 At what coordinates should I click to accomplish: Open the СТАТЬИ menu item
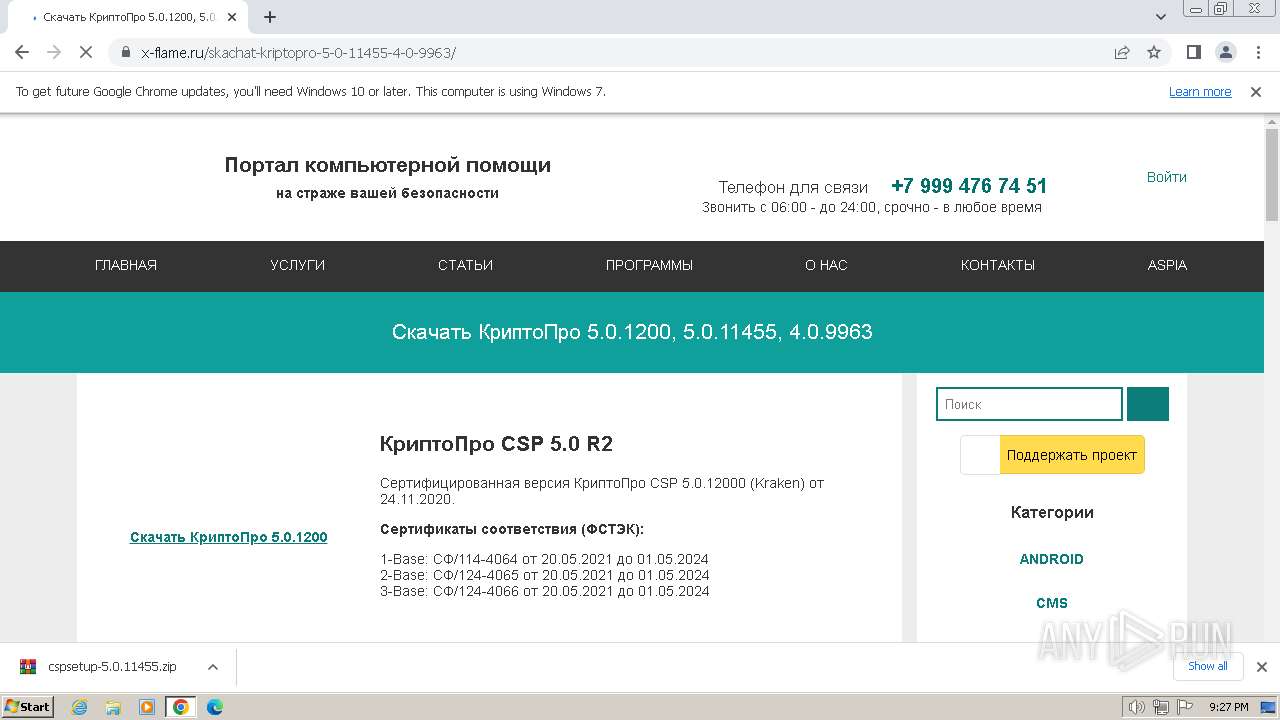point(465,265)
